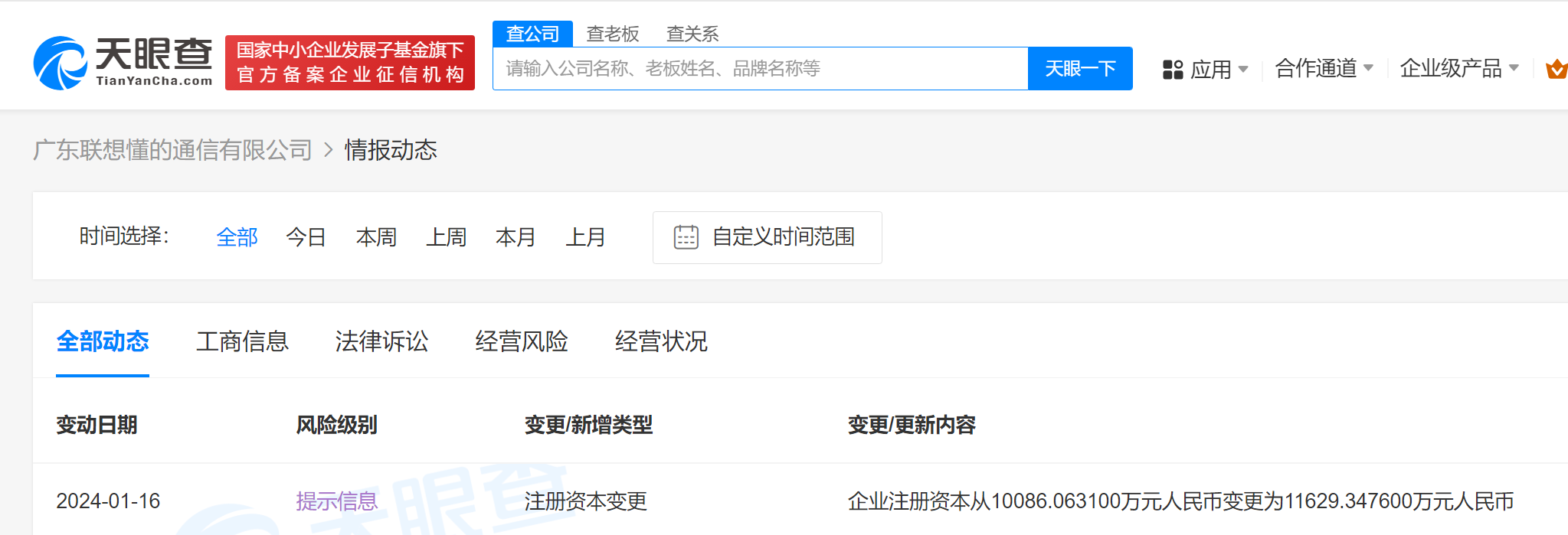
Task: Select 今日 time filter
Action: click(x=306, y=237)
